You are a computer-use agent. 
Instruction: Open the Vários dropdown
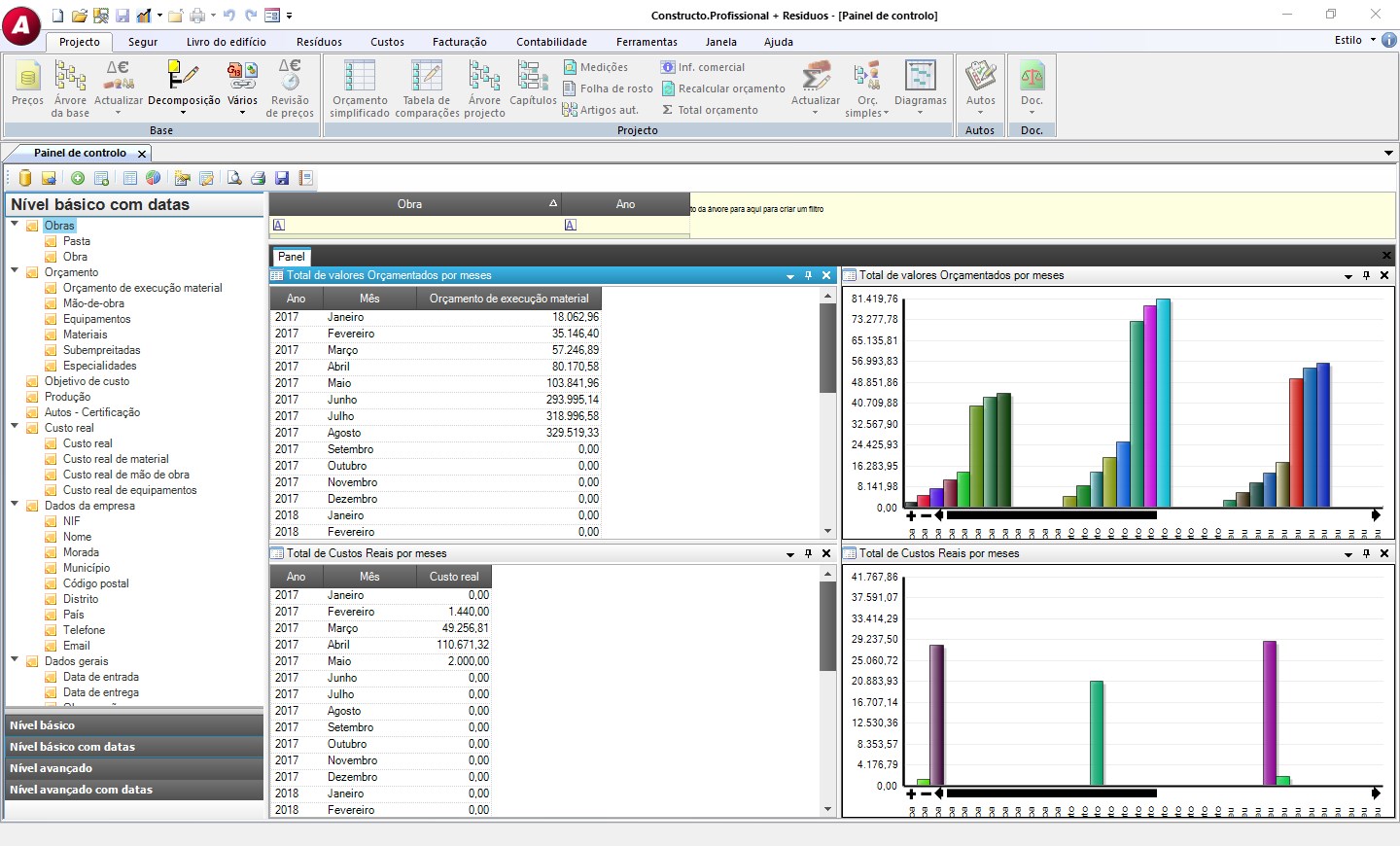pyautogui.click(x=242, y=114)
